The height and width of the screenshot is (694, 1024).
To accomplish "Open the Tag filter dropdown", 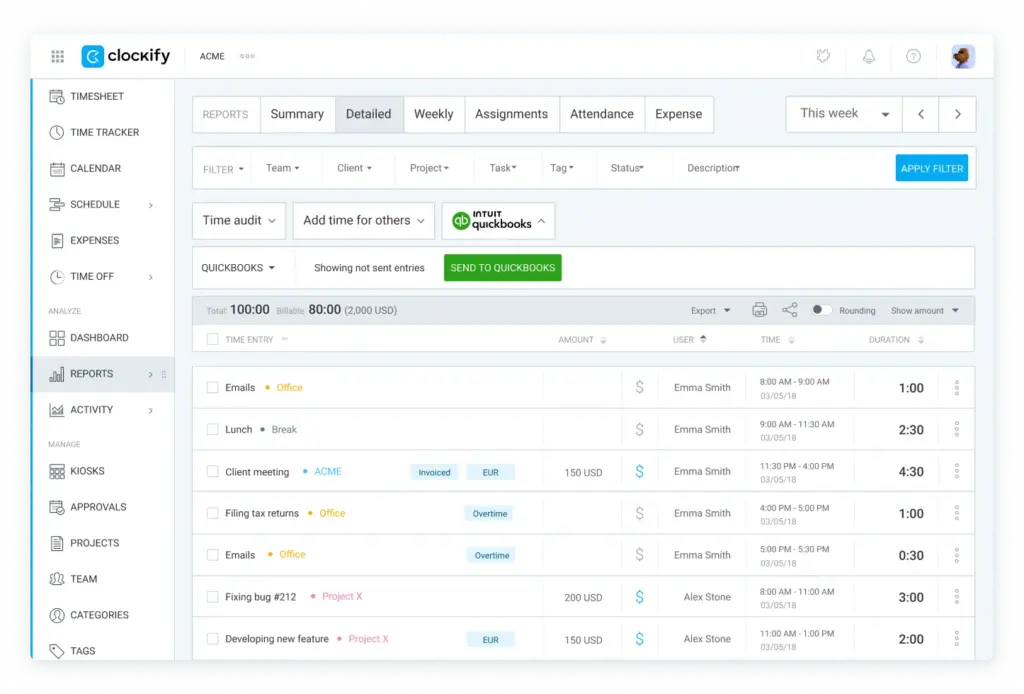I will (562, 168).
